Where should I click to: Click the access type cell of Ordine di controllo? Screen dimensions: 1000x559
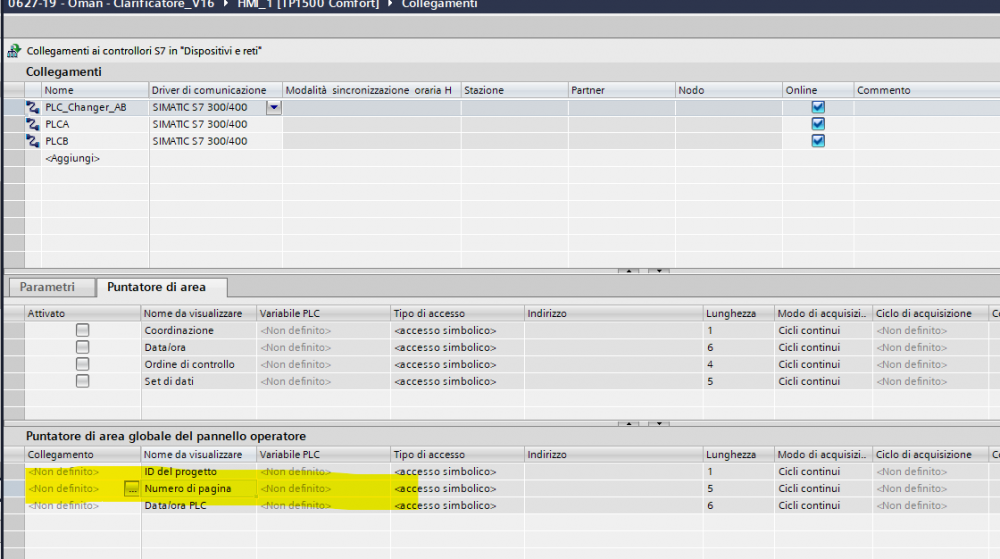click(457, 364)
